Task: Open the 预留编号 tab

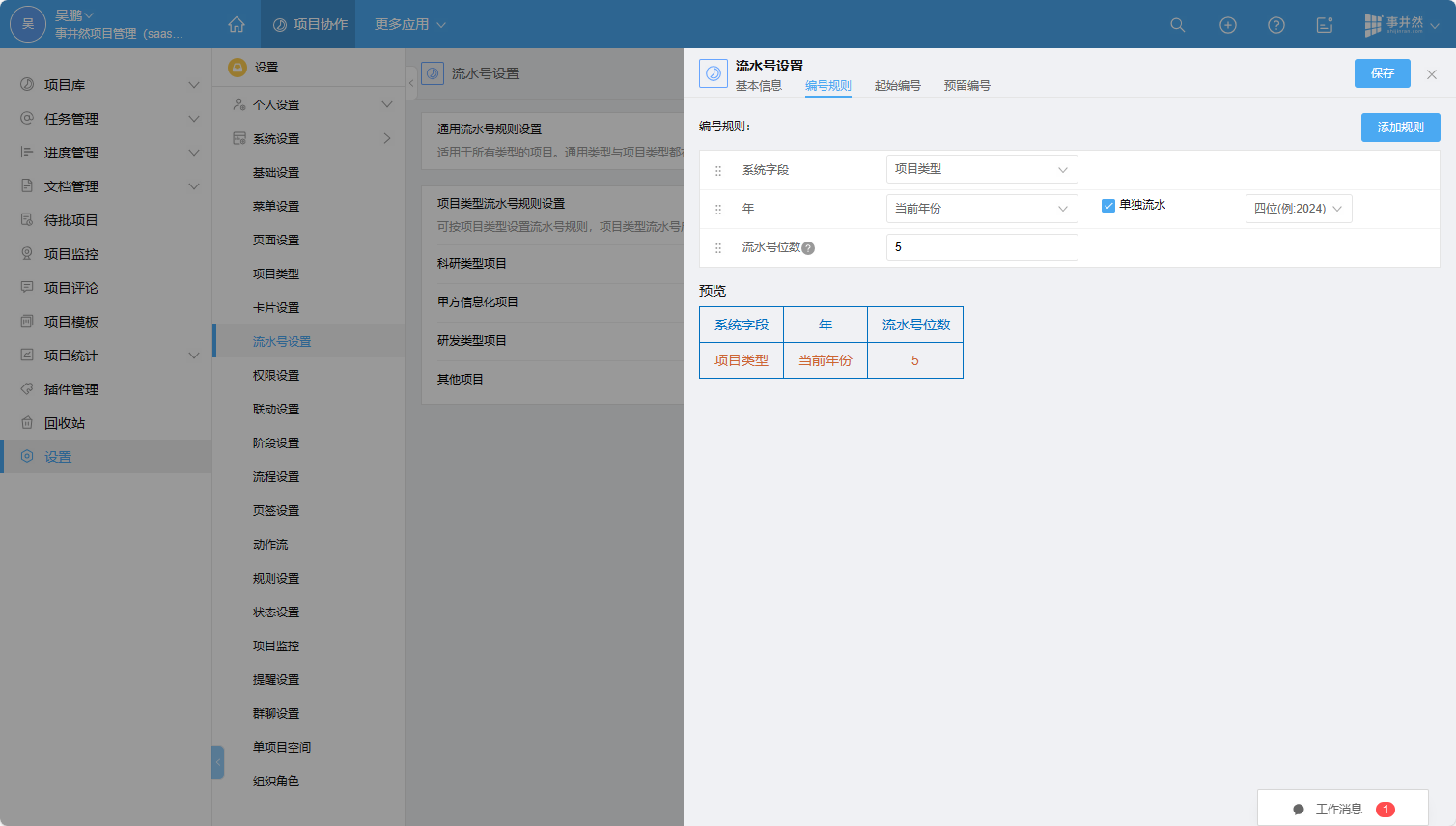Action: (x=967, y=86)
